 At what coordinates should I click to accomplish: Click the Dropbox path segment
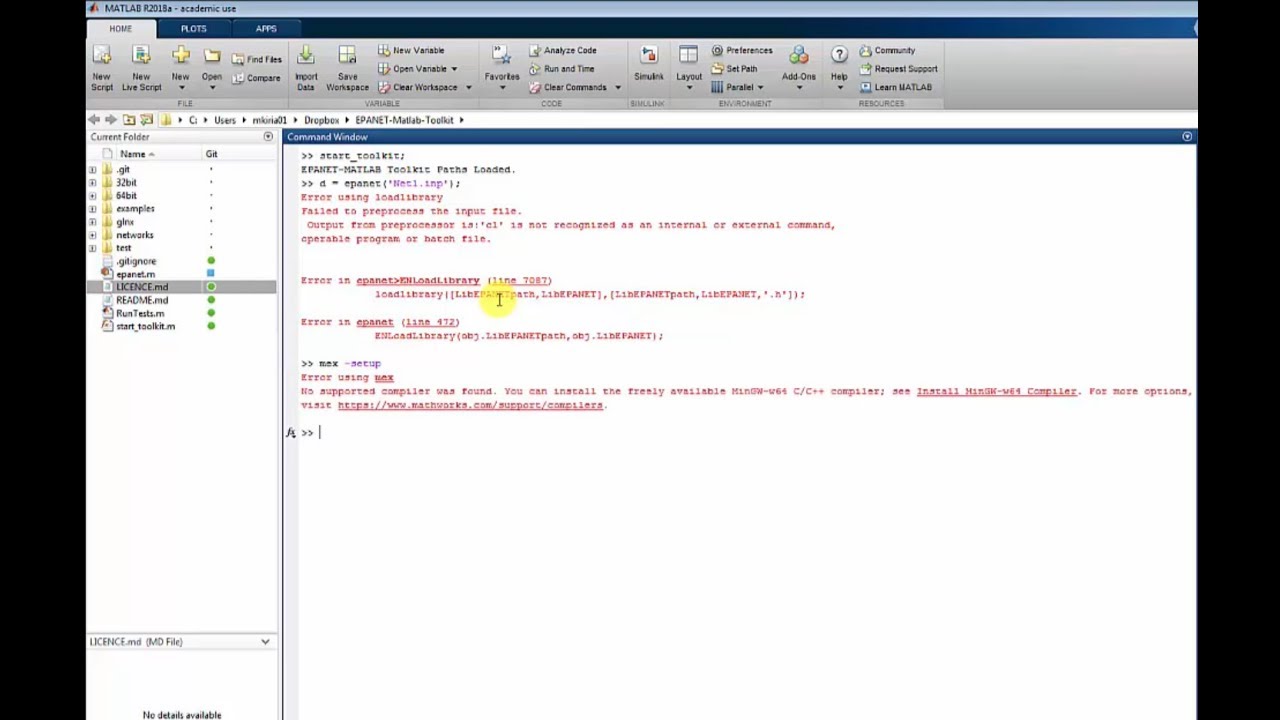pyautogui.click(x=321, y=120)
